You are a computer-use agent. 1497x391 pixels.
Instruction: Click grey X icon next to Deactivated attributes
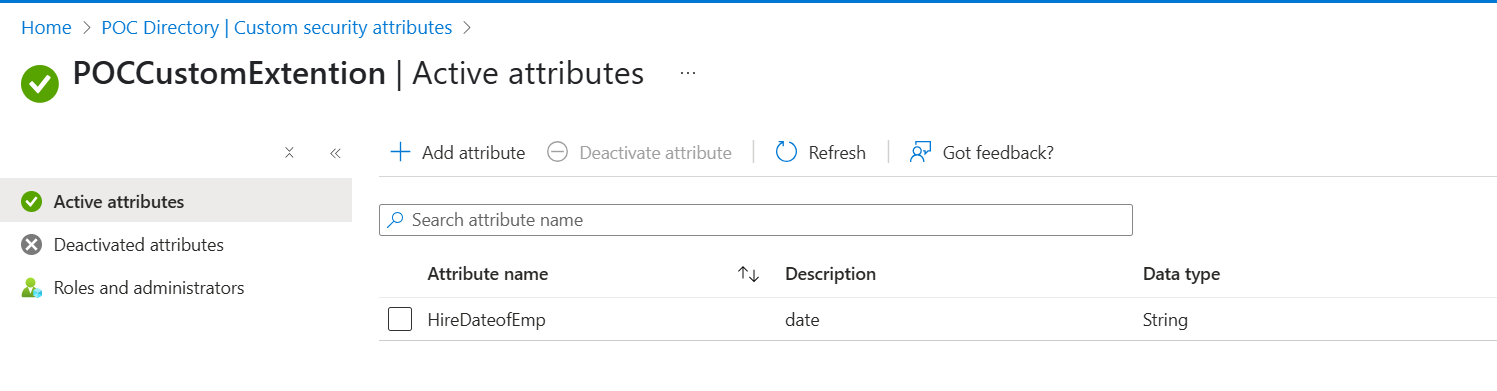click(x=31, y=245)
